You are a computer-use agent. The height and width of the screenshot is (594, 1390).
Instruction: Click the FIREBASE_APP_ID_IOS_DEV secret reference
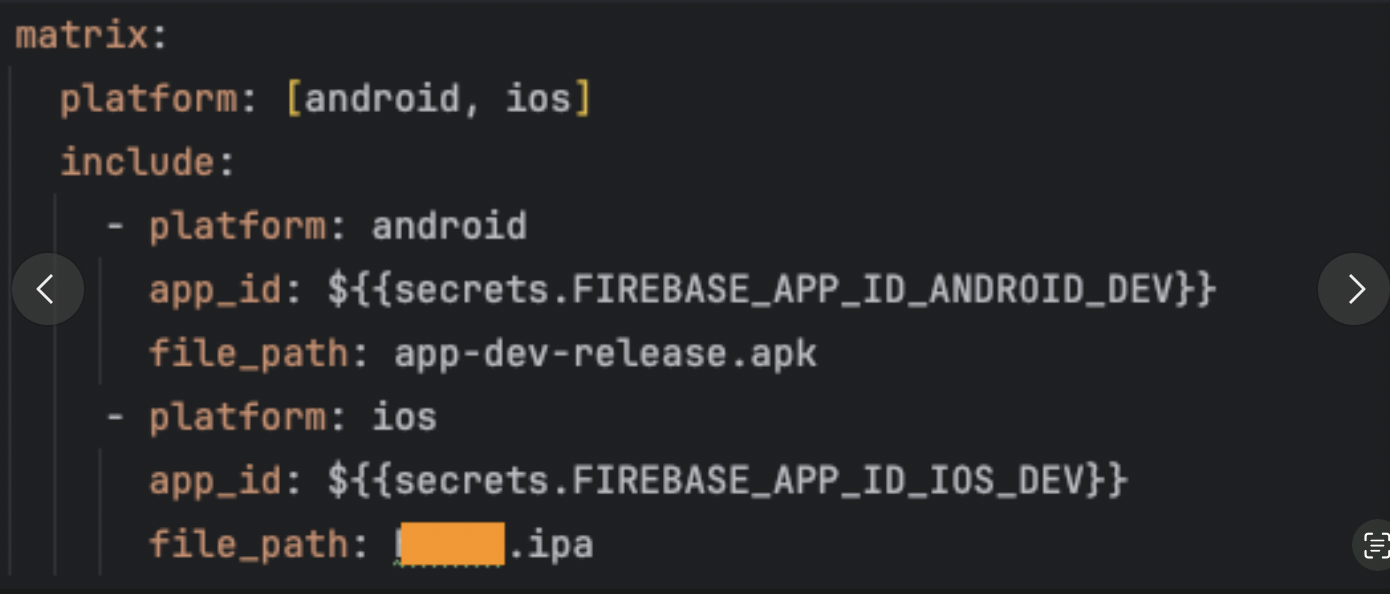coord(727,481)
